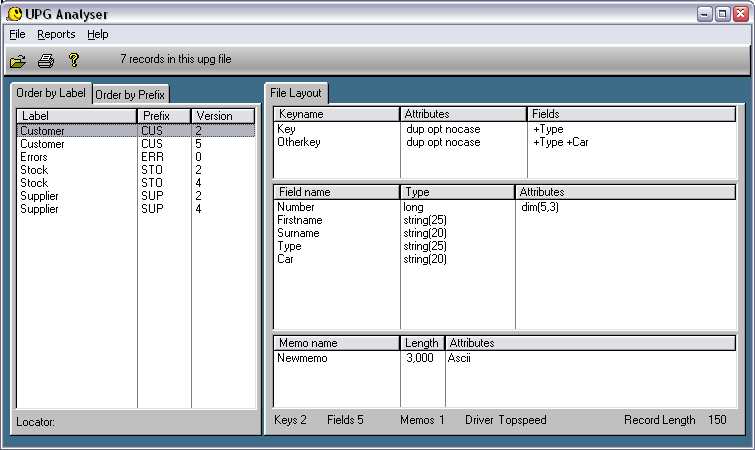Image resolution: width=755 pixels, height=450 pixels.
Task: Open the Reports menu
Action: coord(56,34)
